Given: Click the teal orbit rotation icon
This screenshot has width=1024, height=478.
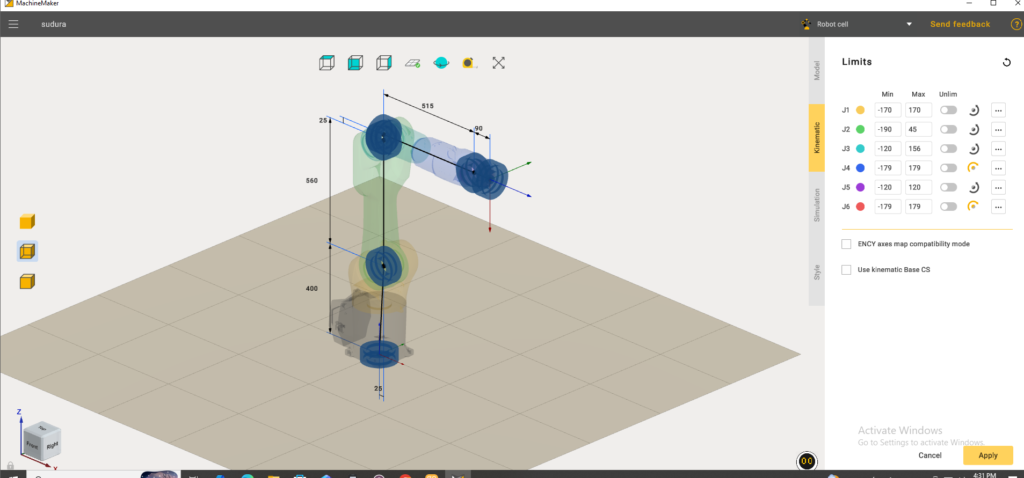Looking at the screenshot, I should 441,63.
